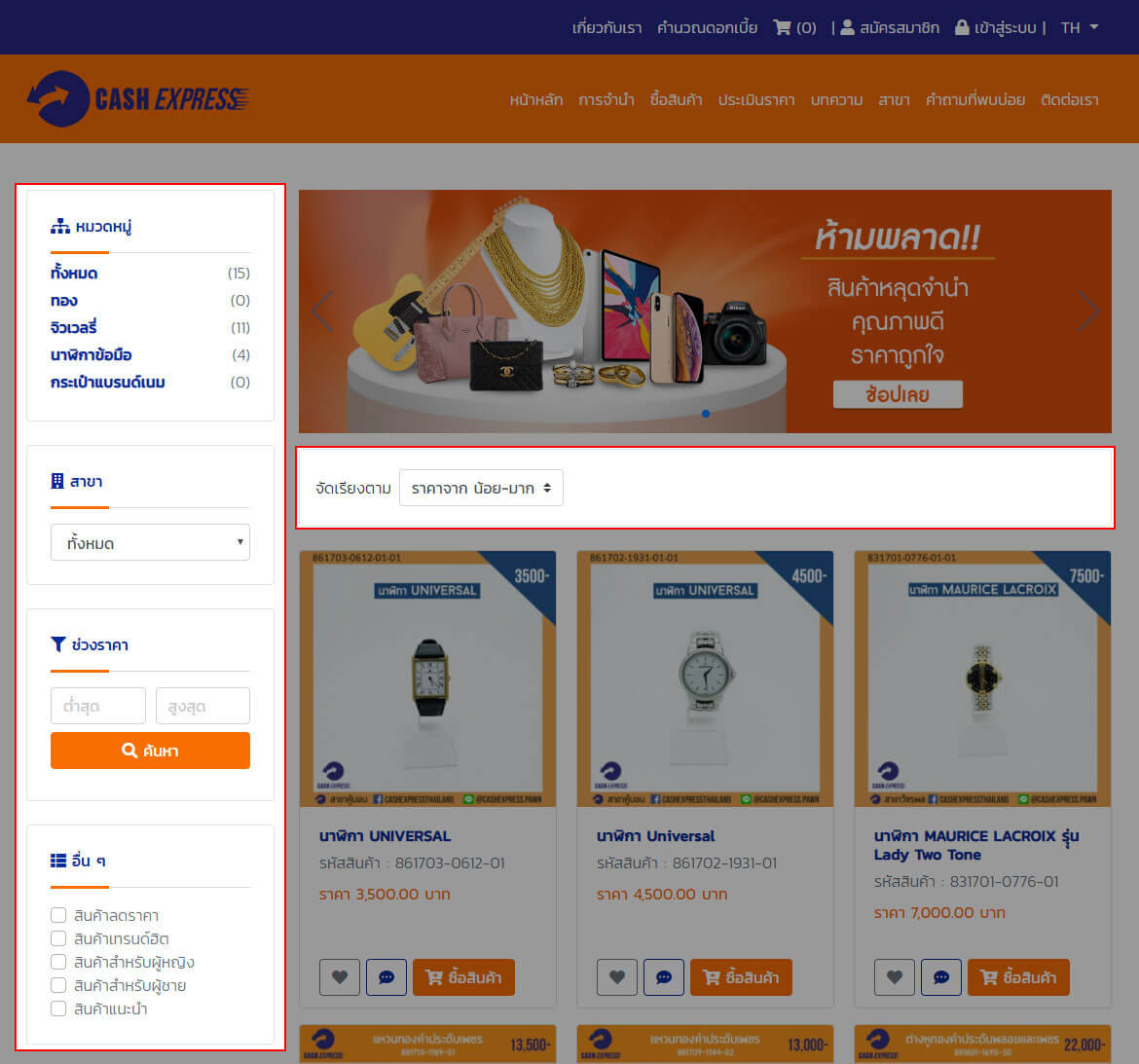Go to next banner slide arrow
Image resolution: width=1139 pixels, height=1064 pixels.
[1087, 311]
